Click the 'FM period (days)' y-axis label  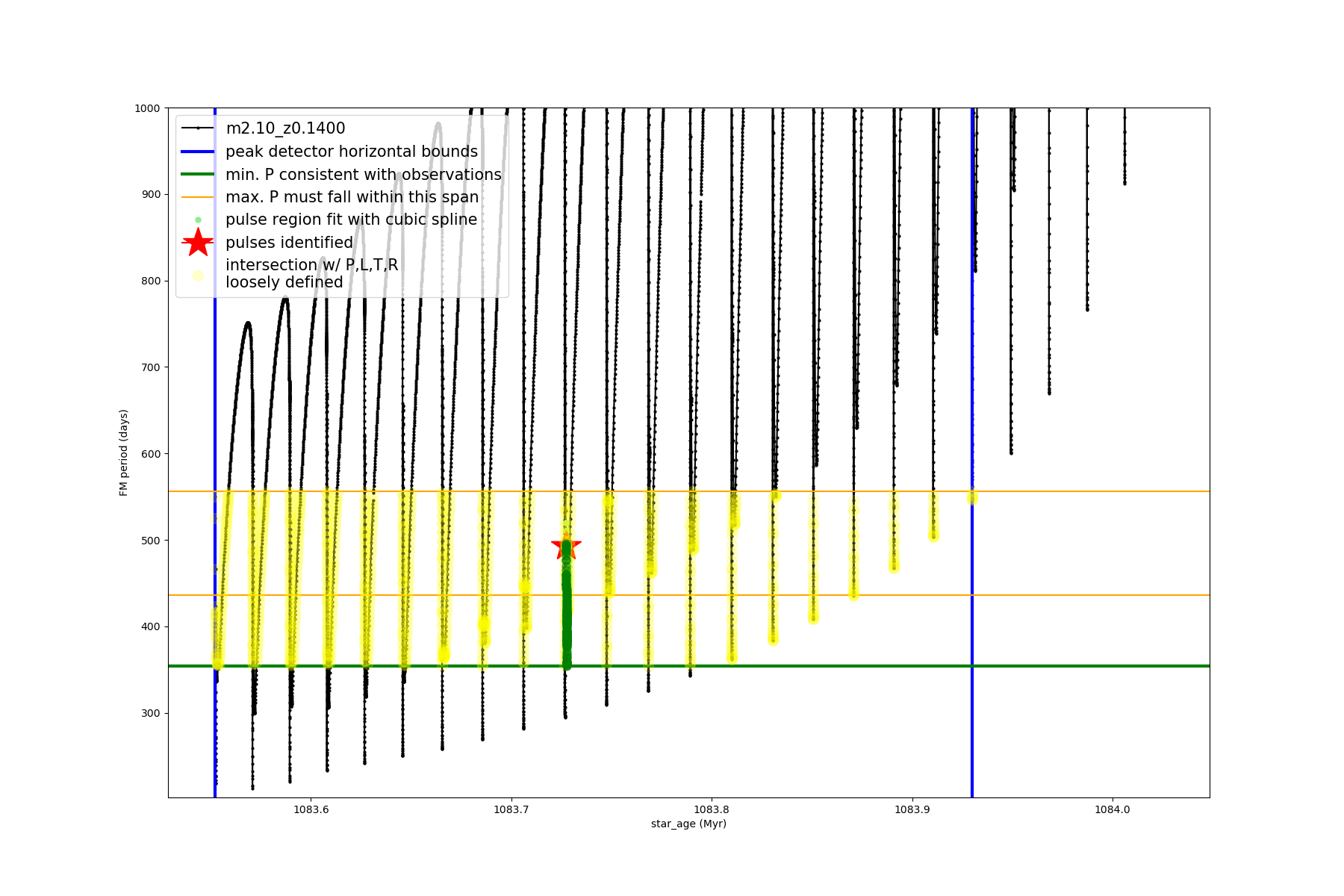tap(124, 452)
